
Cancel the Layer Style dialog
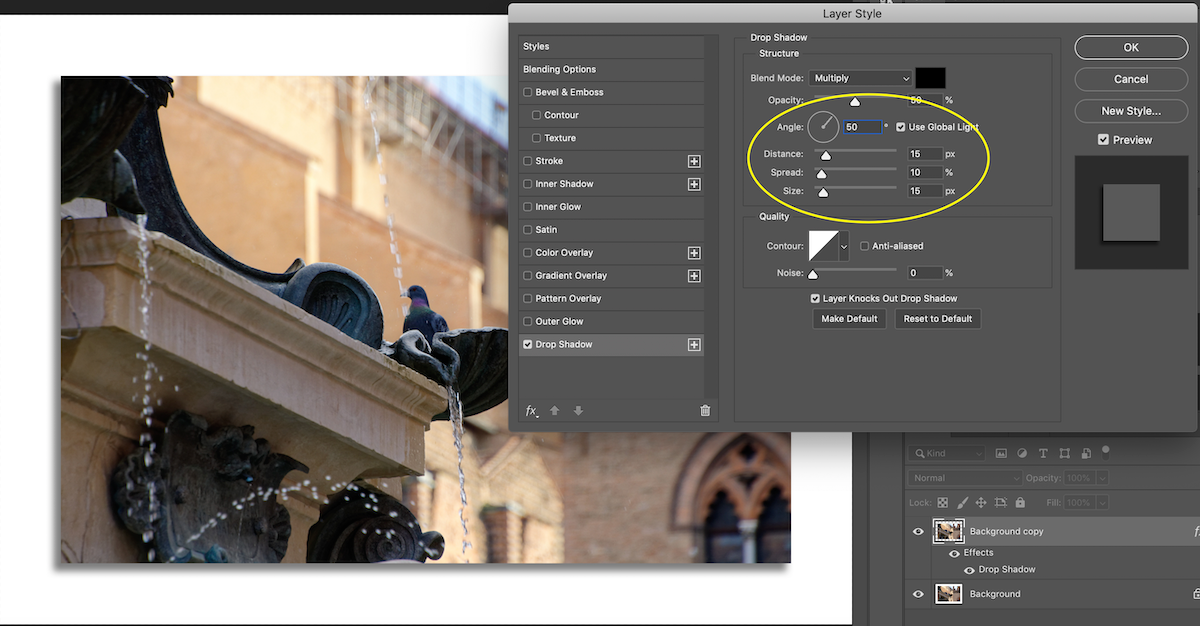[x=1131, y=79]
